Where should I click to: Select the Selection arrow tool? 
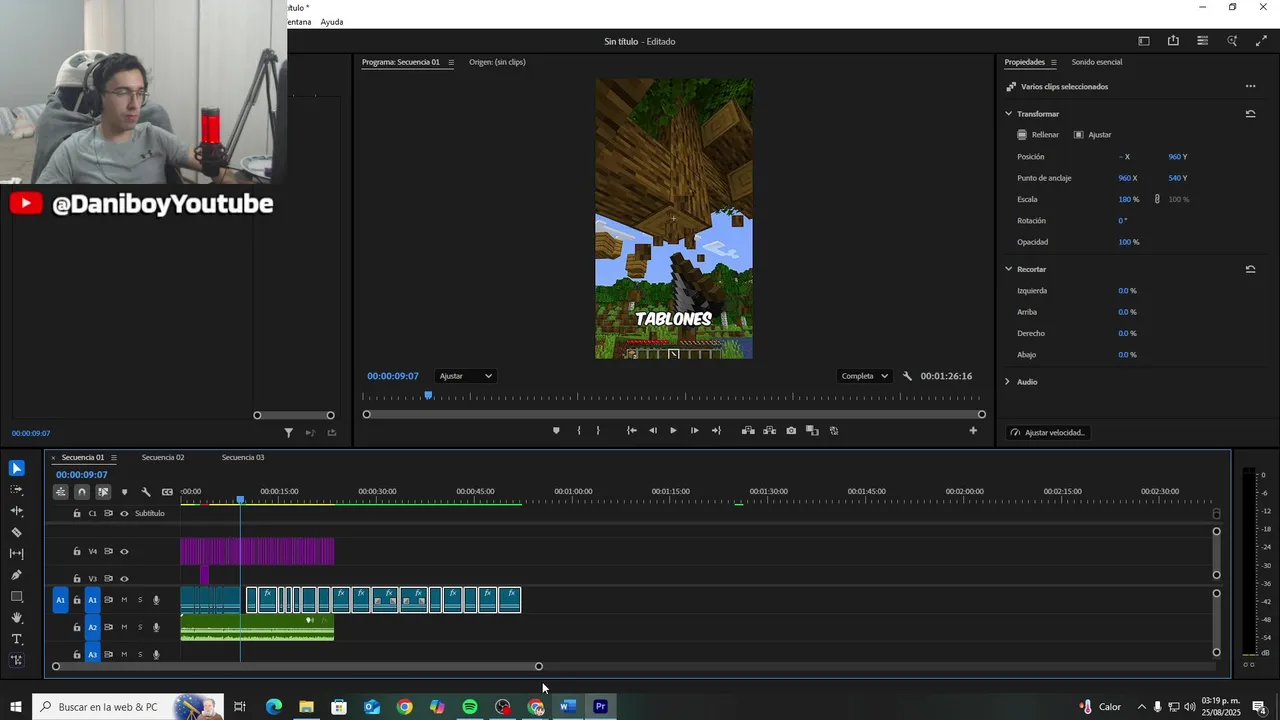[x=17, y=468]
